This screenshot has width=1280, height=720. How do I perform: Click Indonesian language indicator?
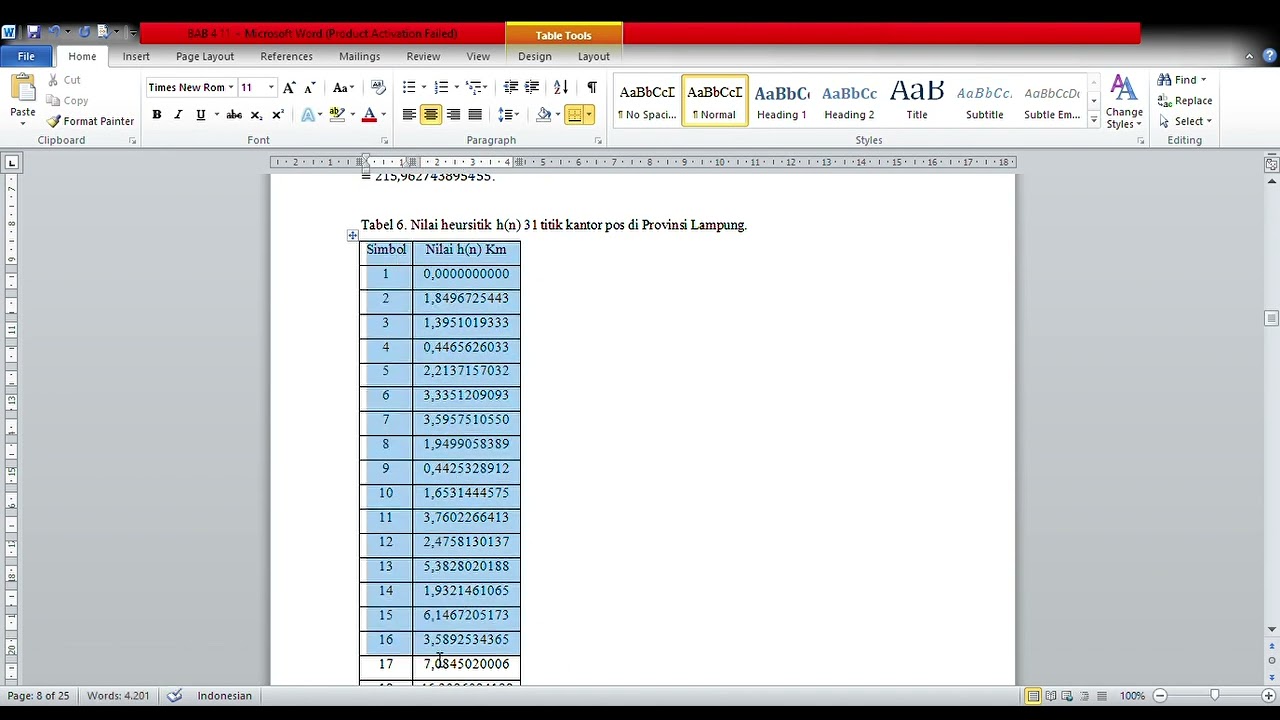224,696
